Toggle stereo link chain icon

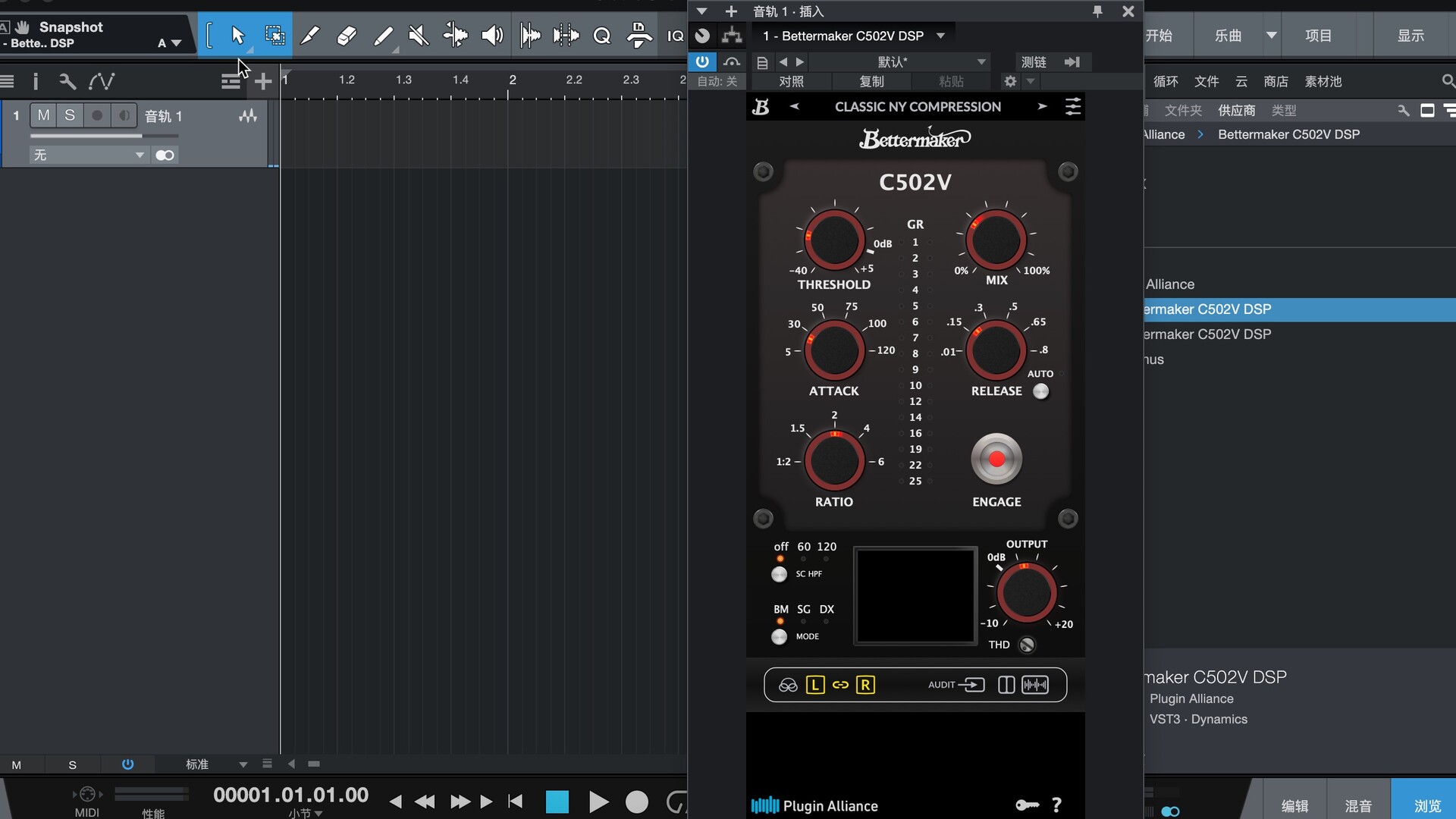[x=840, y=686]
